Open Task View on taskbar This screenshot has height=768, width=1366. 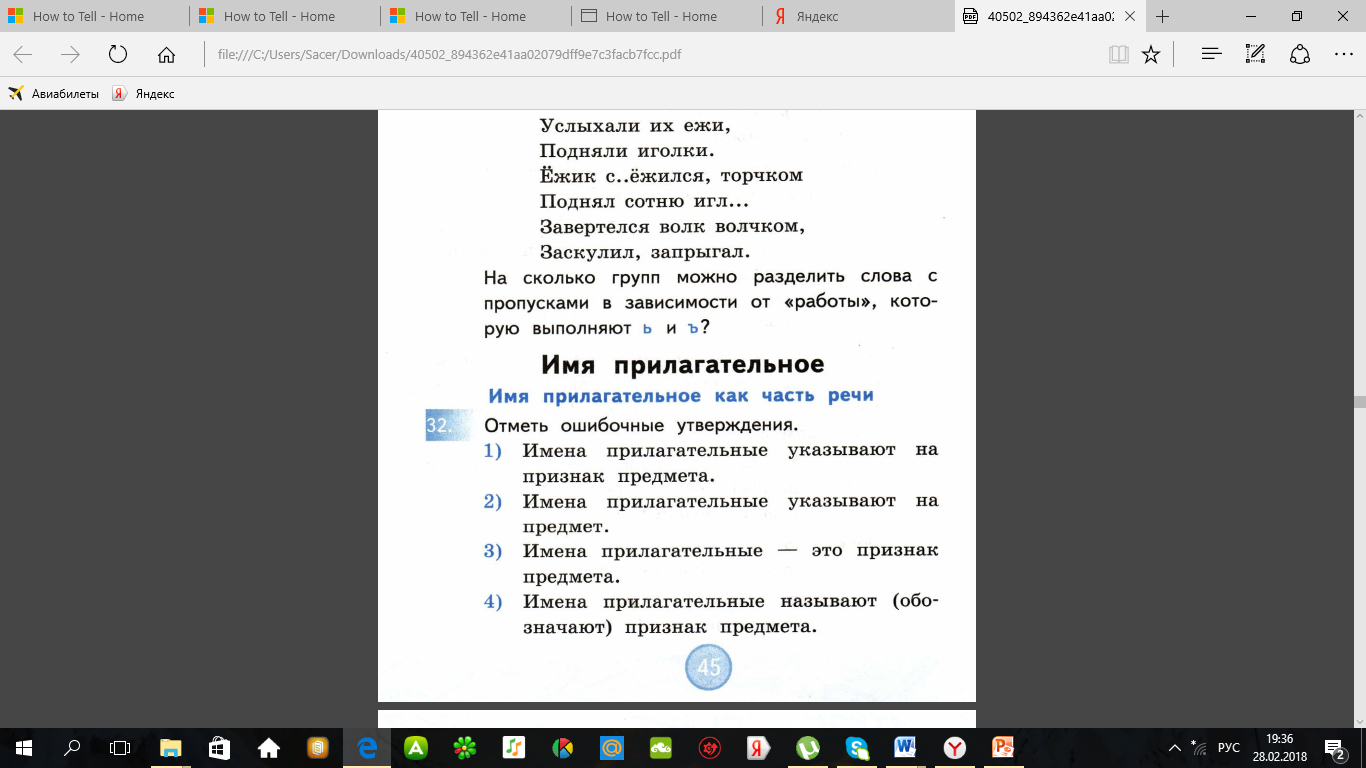[x=120, y=747]
